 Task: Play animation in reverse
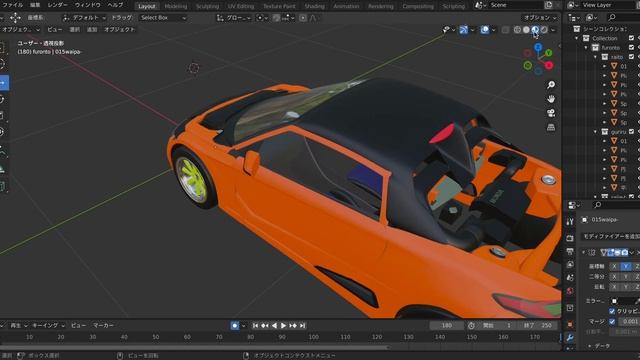tap(274, 326)
